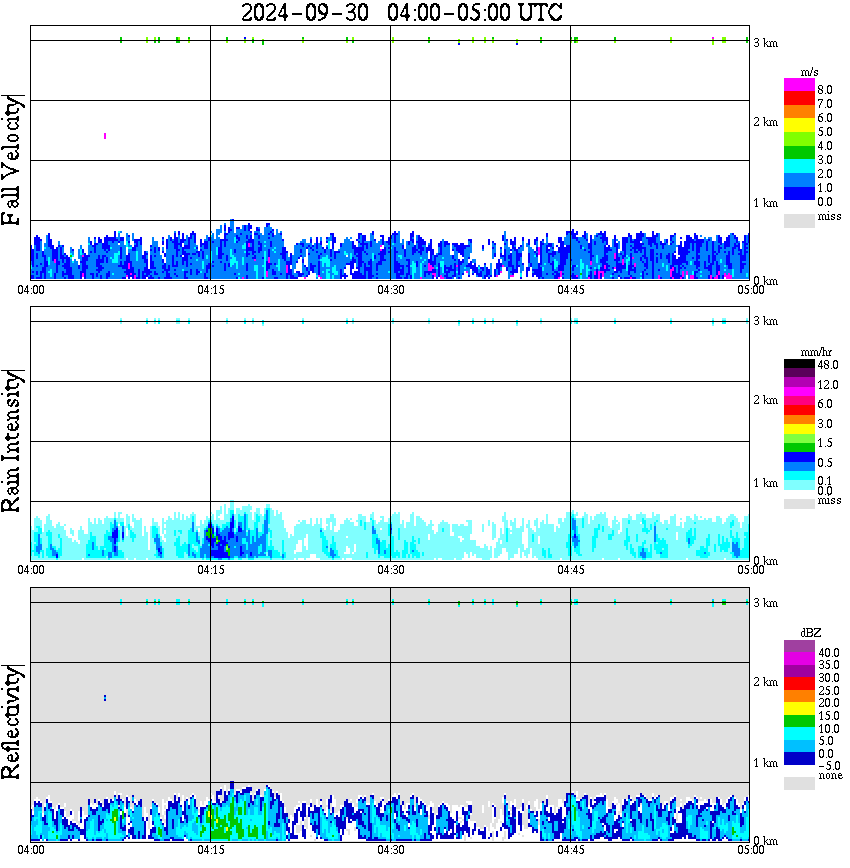Click the '2 km' label of Reflectivity plot
Viewport: 850px width, 868px height.
pyautogui.click(x=766, y=682)
